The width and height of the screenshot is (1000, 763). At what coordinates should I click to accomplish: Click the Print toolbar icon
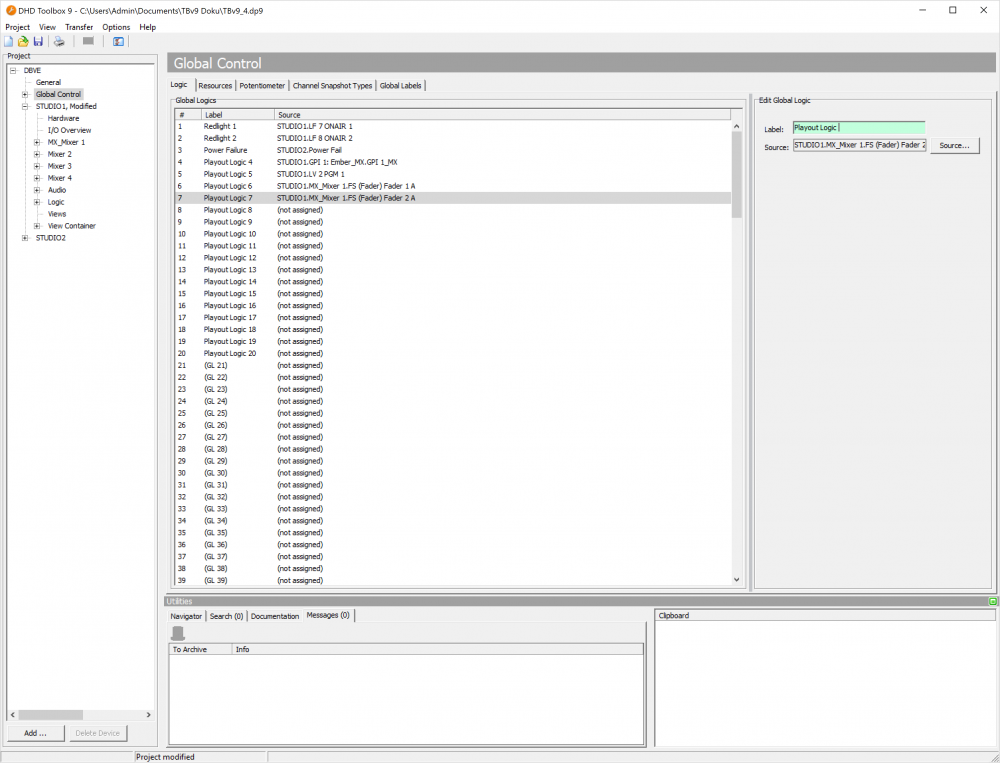[58, 40]
